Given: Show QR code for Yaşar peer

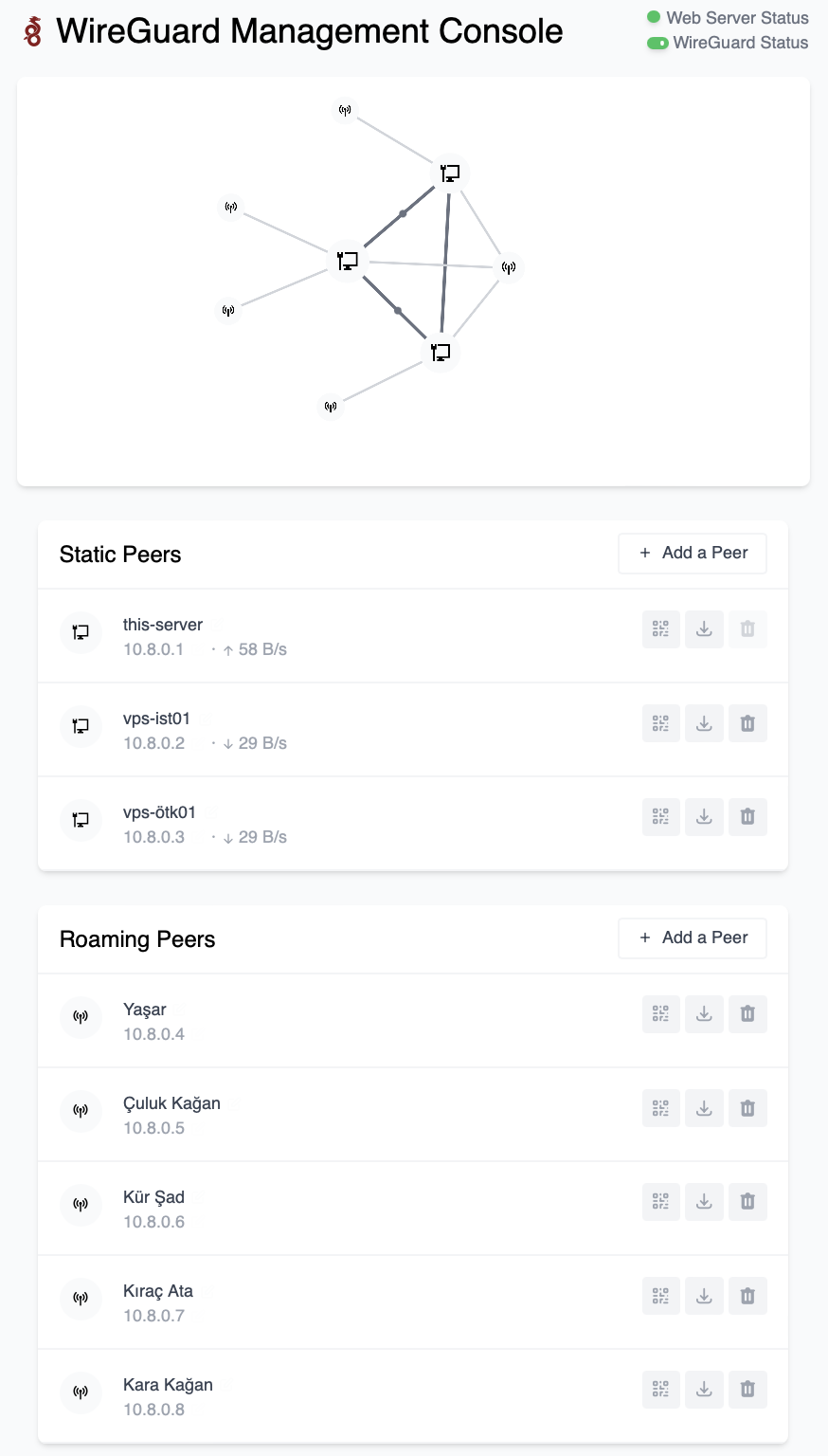Looking at the screenshot, I should tap(661, 1014).
